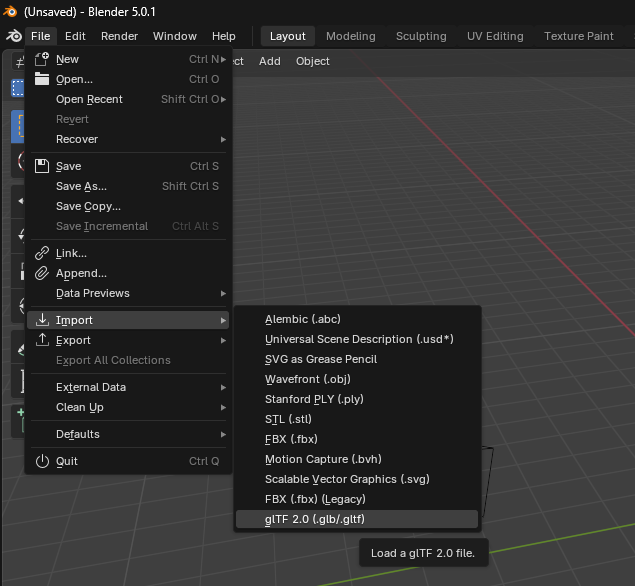This screenshot has width=635, height=586.
Task: Import Scalable Vector Graphics (.svg)
Action: pos(357,479)
